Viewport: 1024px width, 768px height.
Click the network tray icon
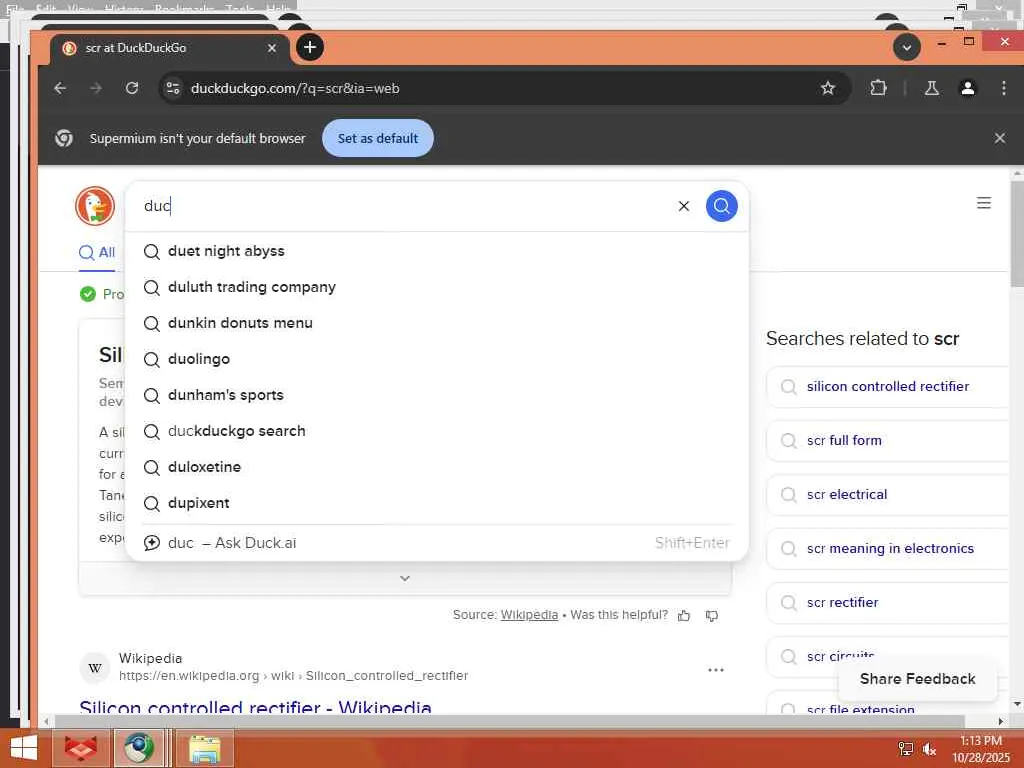coord(906,750)
